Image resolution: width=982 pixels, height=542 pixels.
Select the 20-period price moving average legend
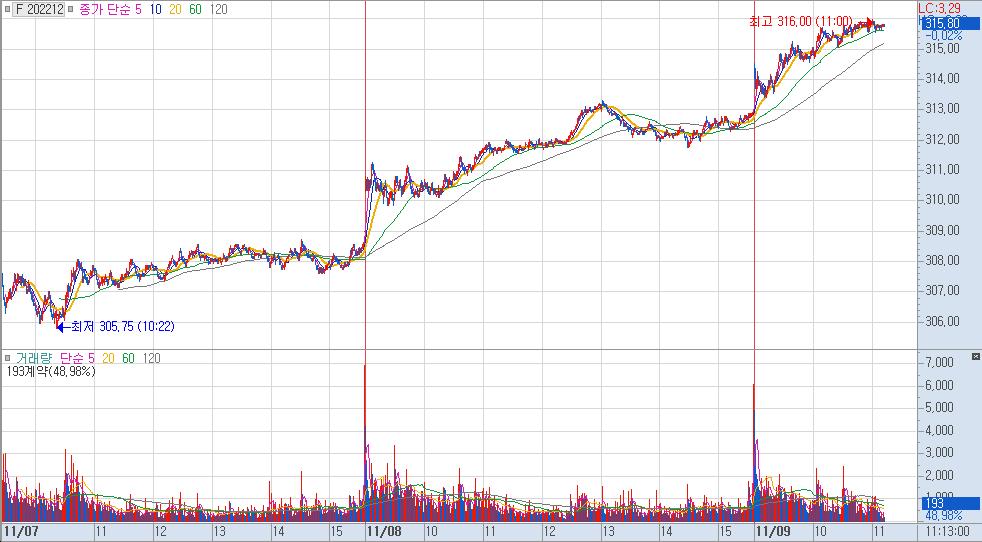175,9
